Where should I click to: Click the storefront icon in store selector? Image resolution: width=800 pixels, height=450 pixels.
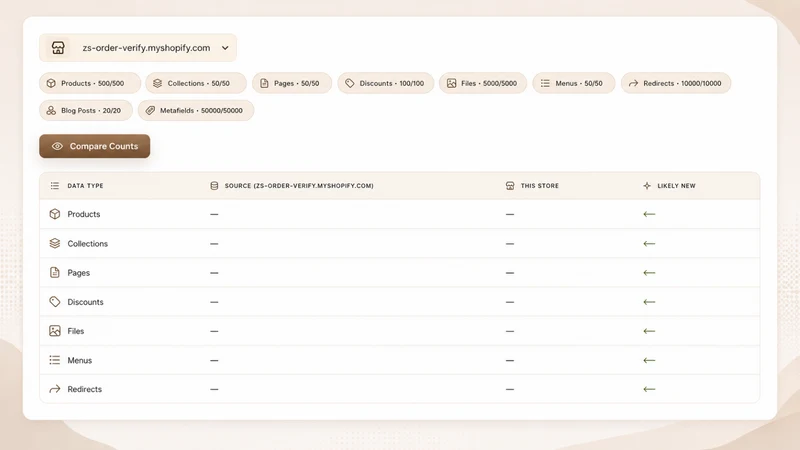[58, 48]
